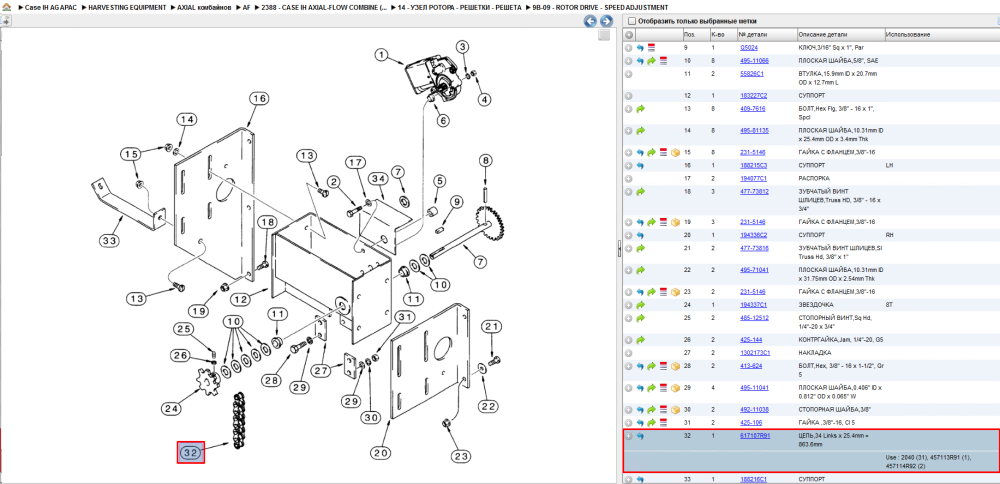Click green arrow for part 409-7616
Image resolution: width=1000 pixels, height=484 pixels.
click(x=640, y=109)
